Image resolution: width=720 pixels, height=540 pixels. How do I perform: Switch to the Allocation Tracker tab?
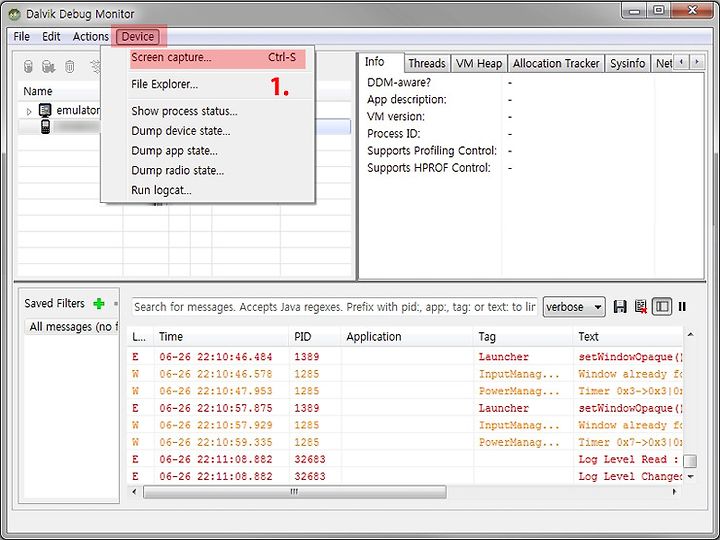click(556, 63)
